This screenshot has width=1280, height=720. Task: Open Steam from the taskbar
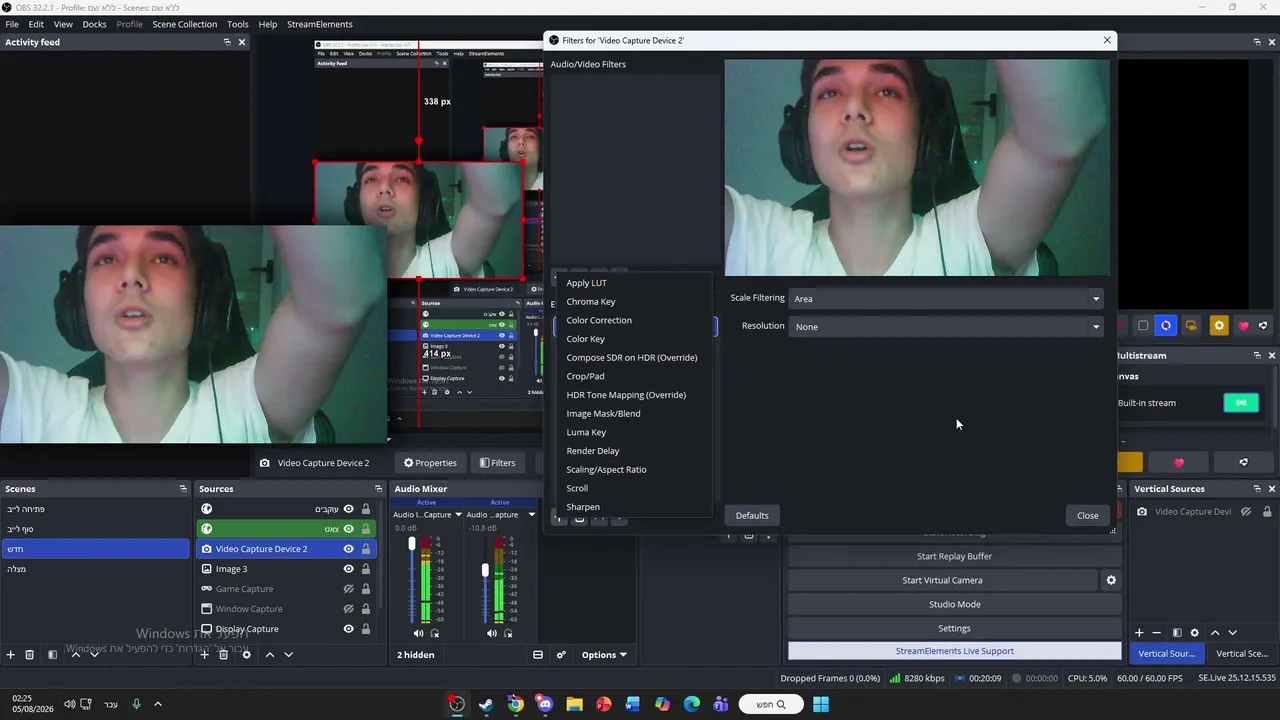[x=486, y=704]
